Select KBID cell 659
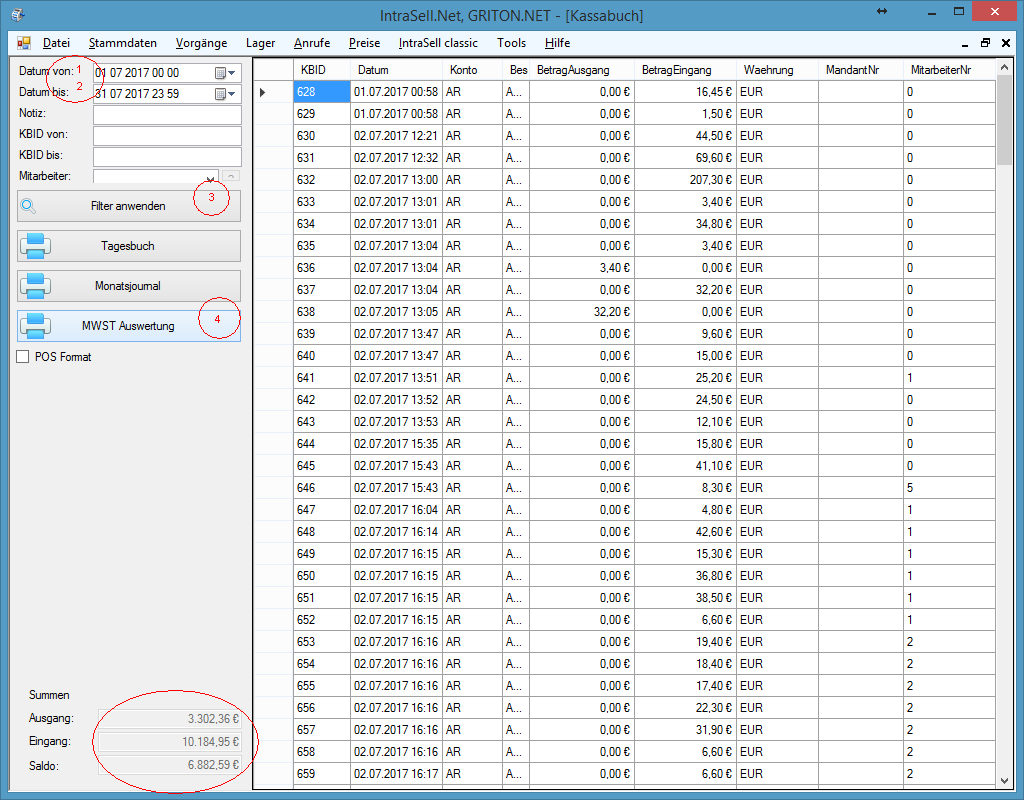 322,774
